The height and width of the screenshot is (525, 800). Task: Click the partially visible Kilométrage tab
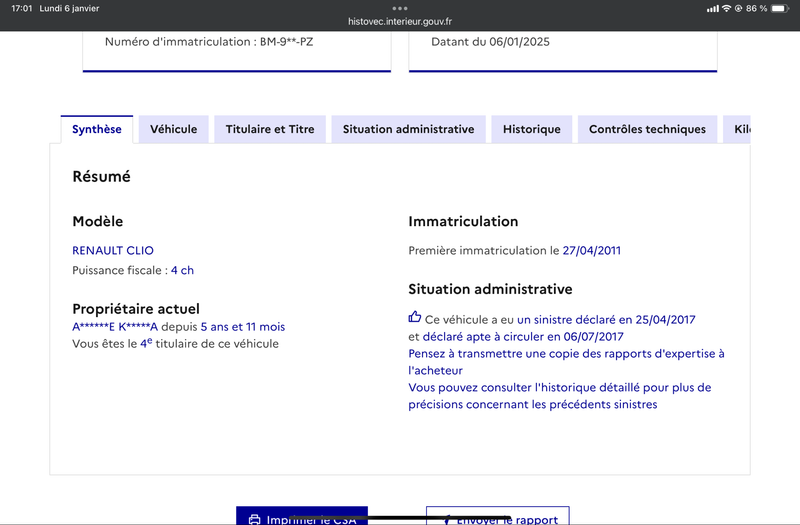[737, 130]
